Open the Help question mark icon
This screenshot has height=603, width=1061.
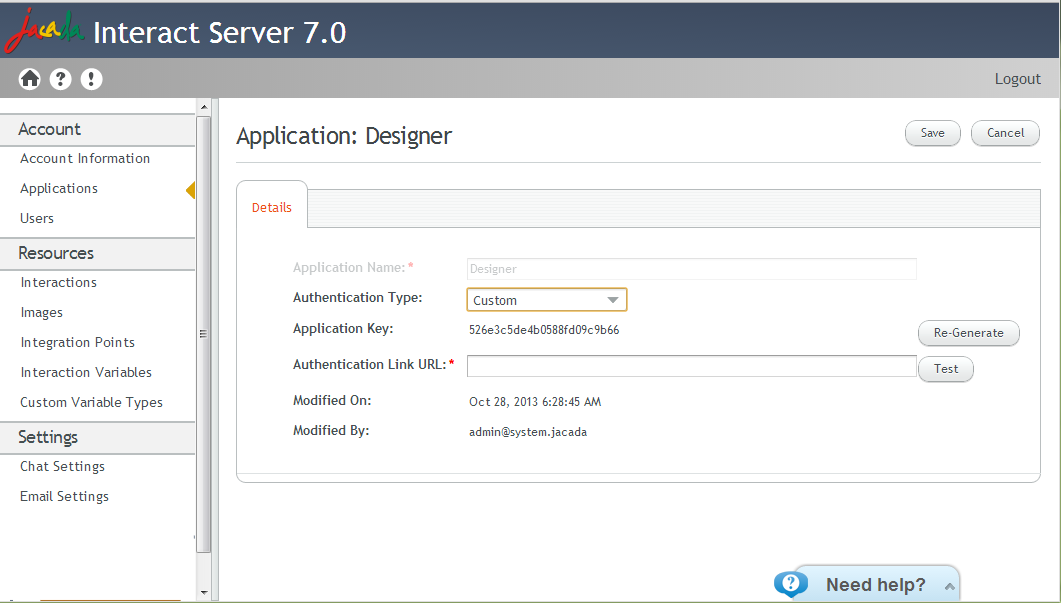tap(60, 79)
